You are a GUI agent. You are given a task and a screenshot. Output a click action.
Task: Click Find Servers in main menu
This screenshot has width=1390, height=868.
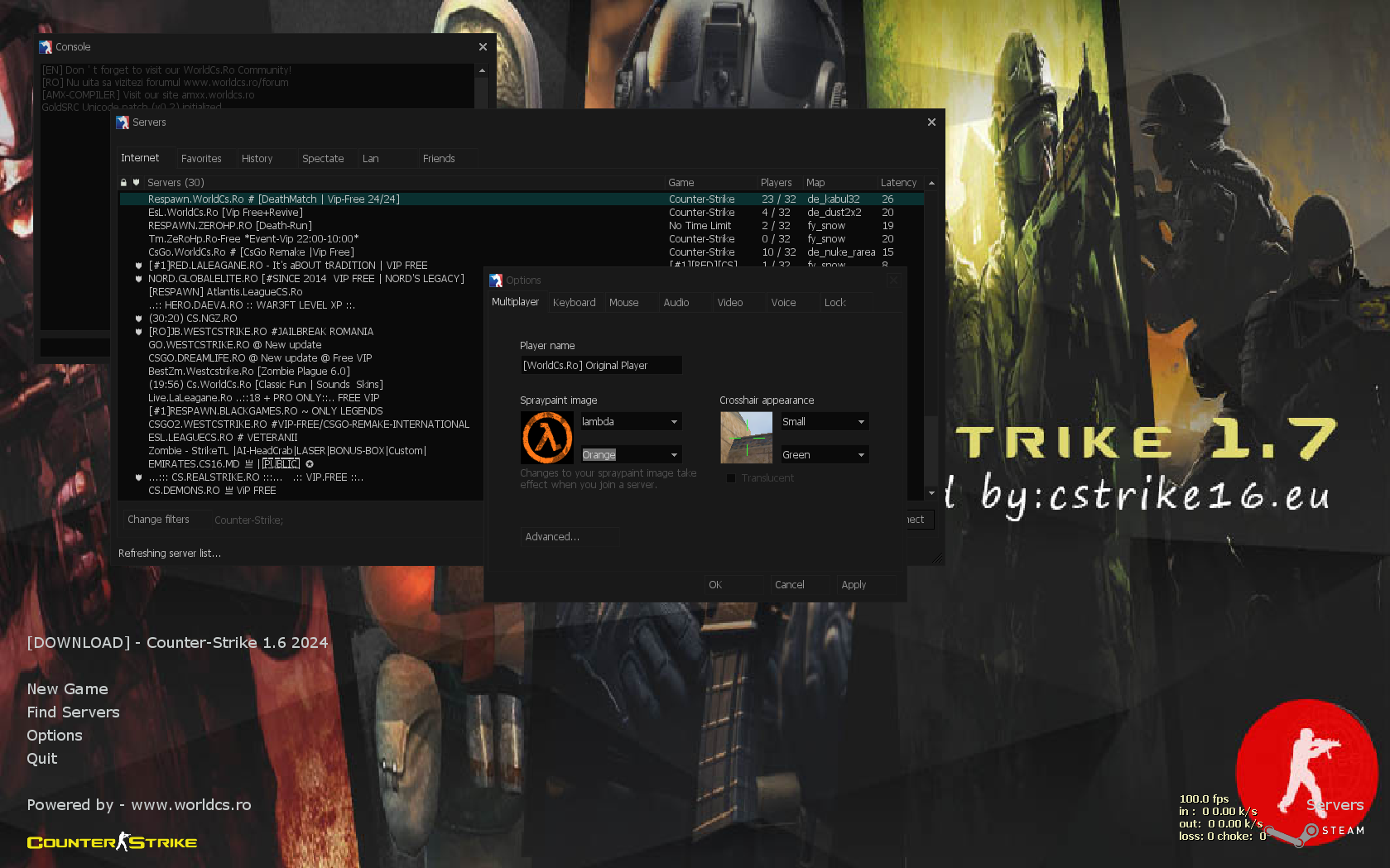[73, 712]
